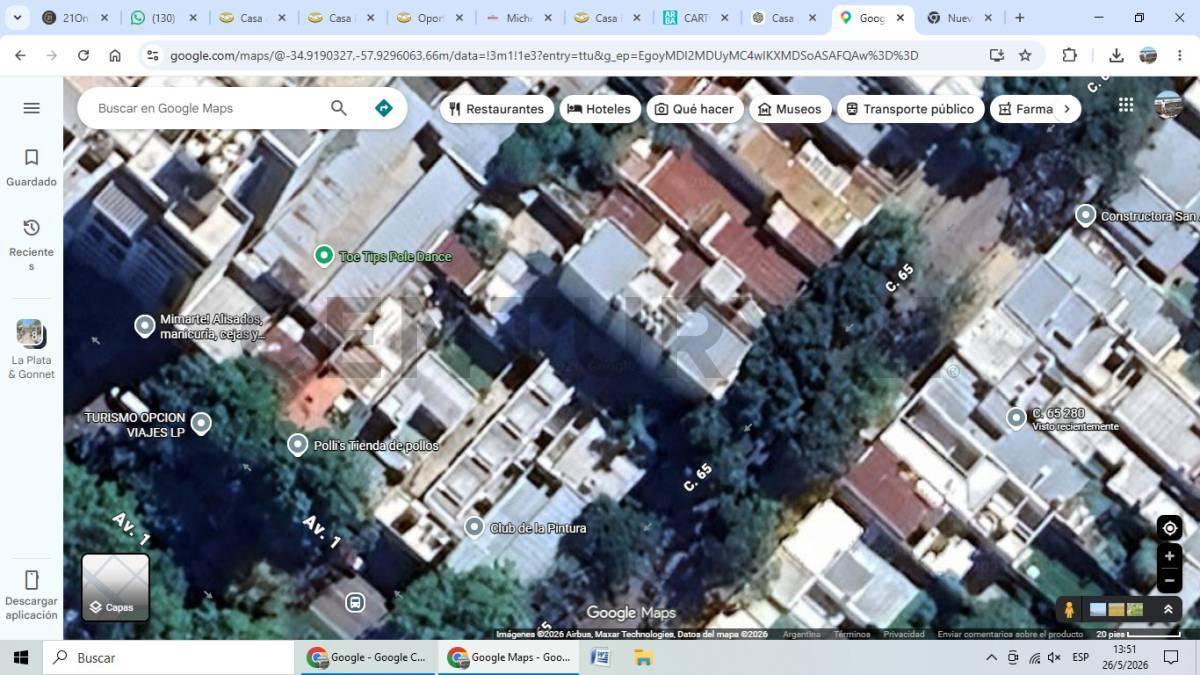Reload the page
Viewport: 1200px width, 675px height.
click(83, 55)
